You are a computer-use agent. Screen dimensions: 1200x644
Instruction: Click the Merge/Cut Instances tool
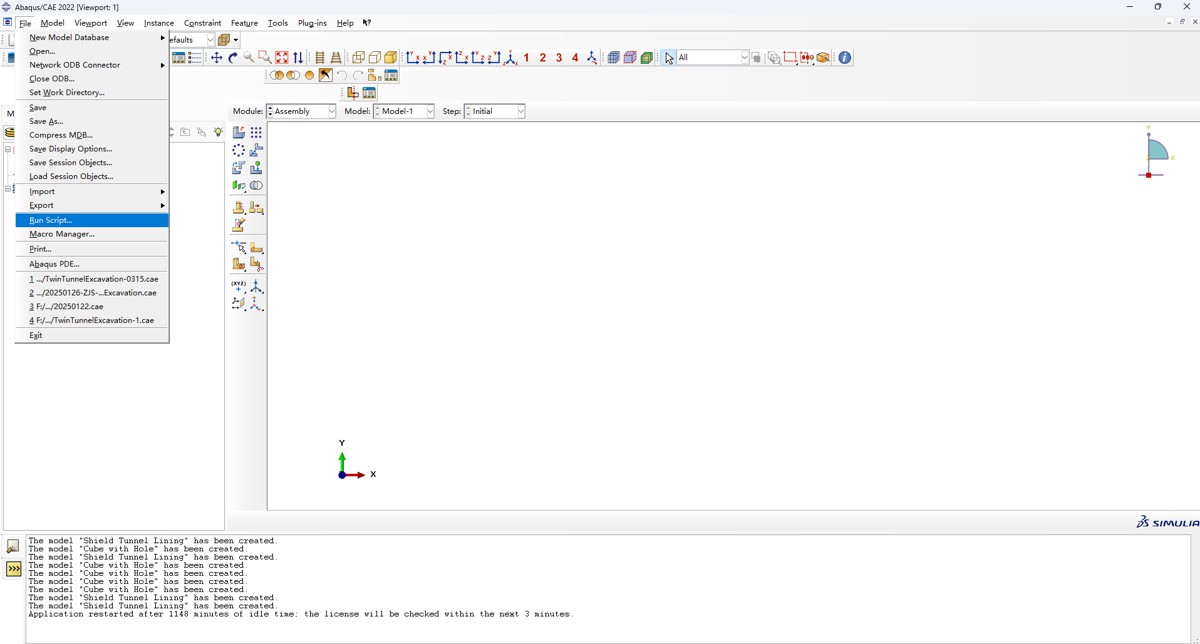tap(256, 186)
